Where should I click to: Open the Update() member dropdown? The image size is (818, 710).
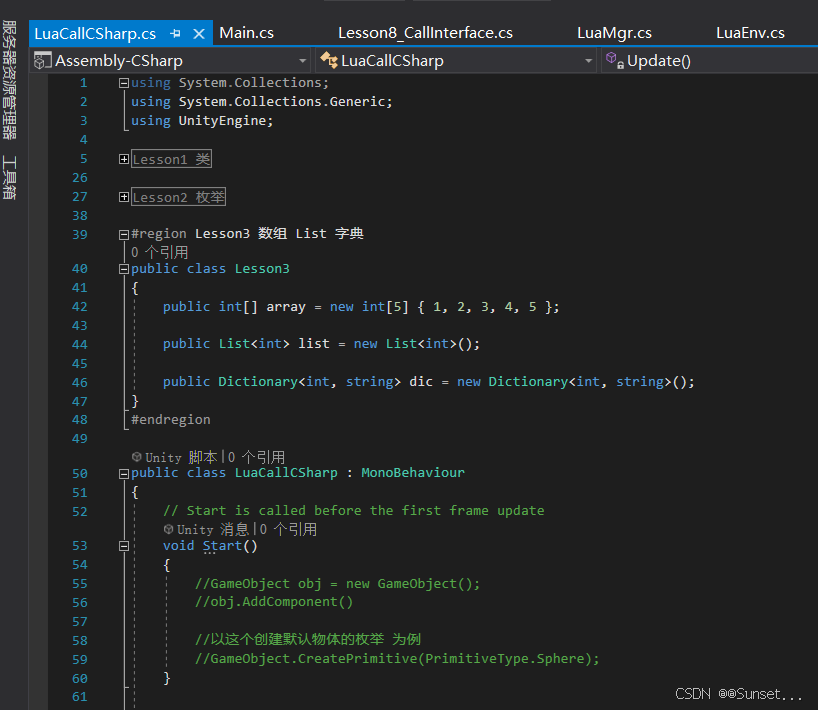pos(709,61)
